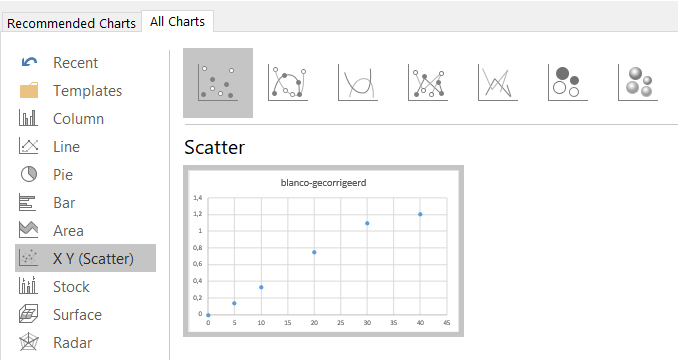Select the 3-D Bubble chart icon
This screenshot has height=360, width=678.
point(638,83)
